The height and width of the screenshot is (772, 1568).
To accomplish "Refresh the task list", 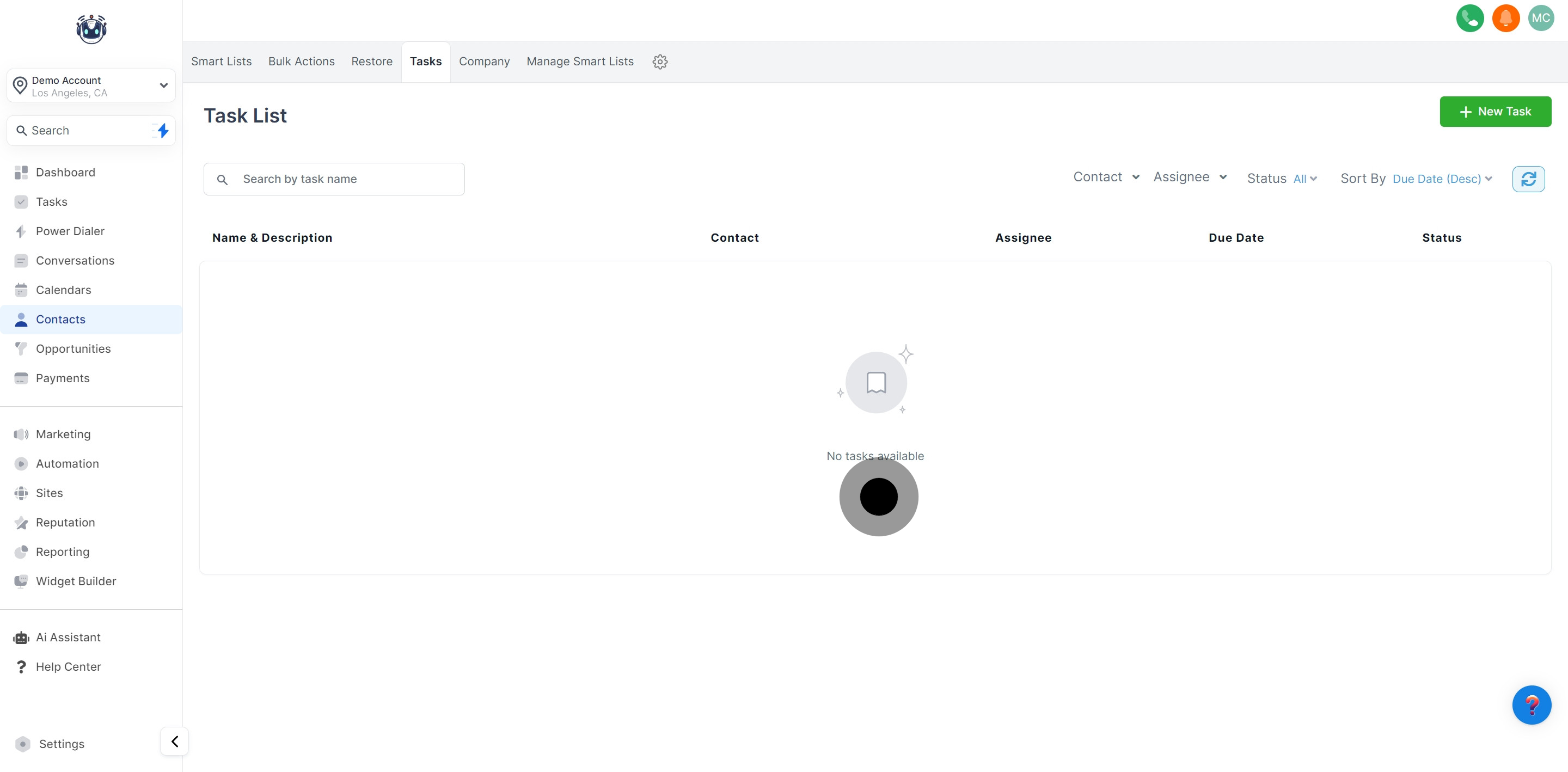I will (x=1528, y=179).
